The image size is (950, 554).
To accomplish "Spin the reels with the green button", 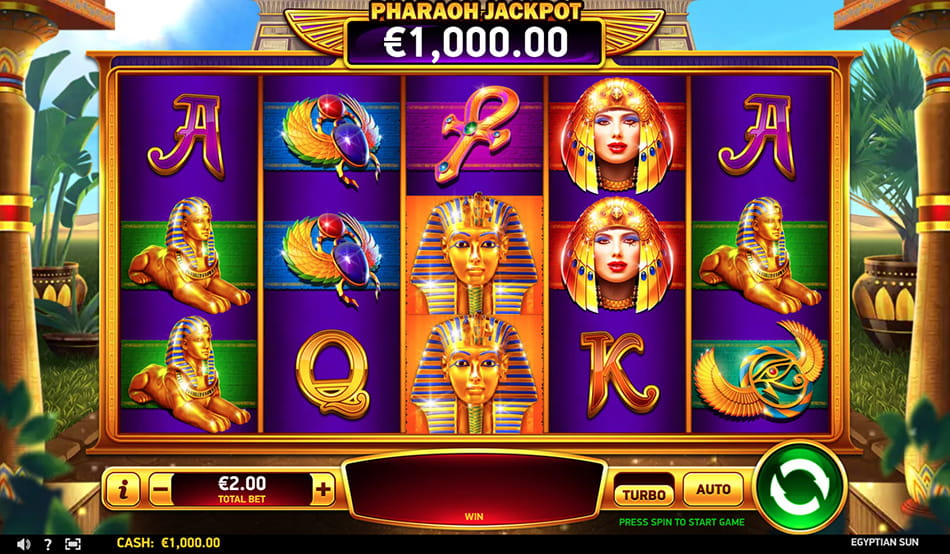I will (799, 487).
